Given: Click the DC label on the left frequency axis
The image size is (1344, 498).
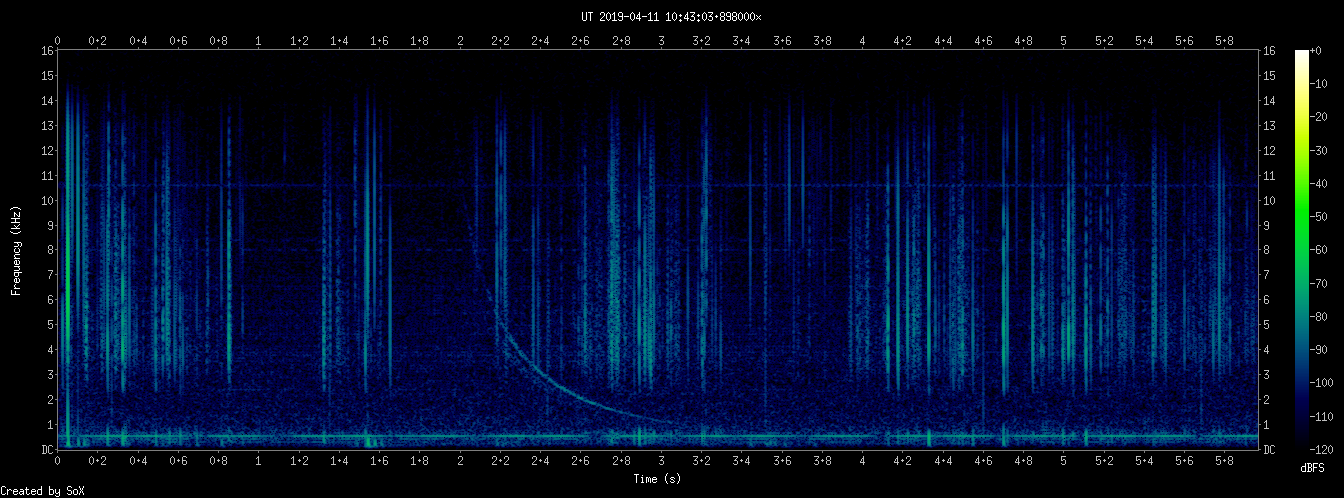Looking at the screenshot, I should pyautogui.click(x=47, y=450).
